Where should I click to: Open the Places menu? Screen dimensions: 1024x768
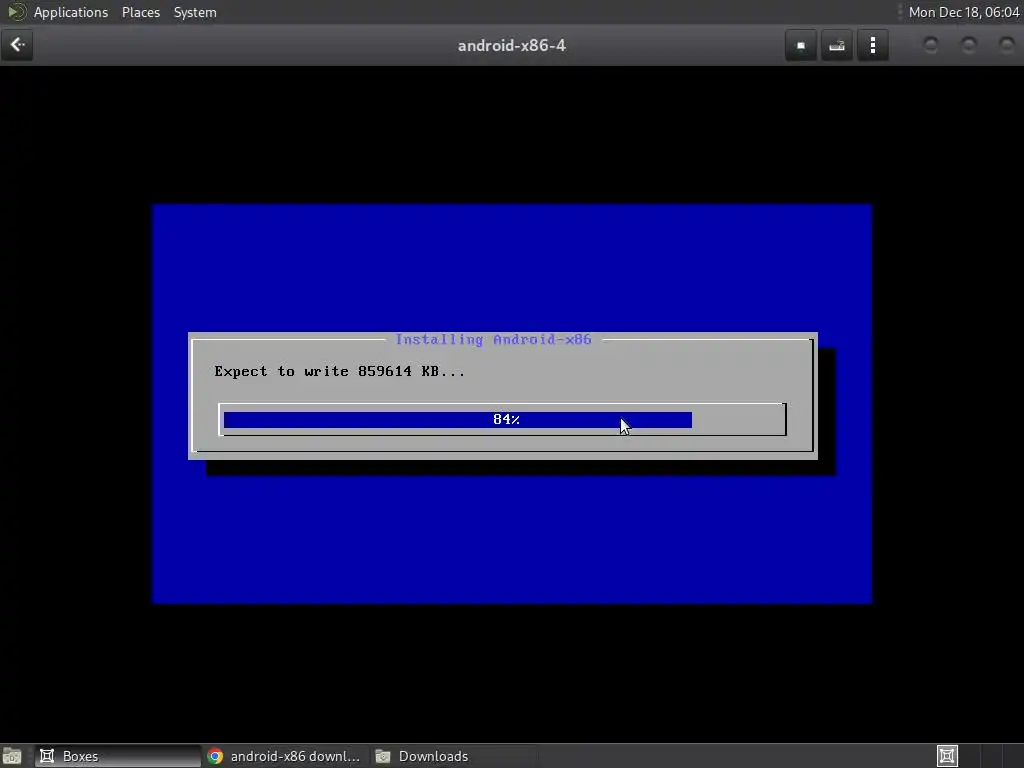(x=140, y=12)
